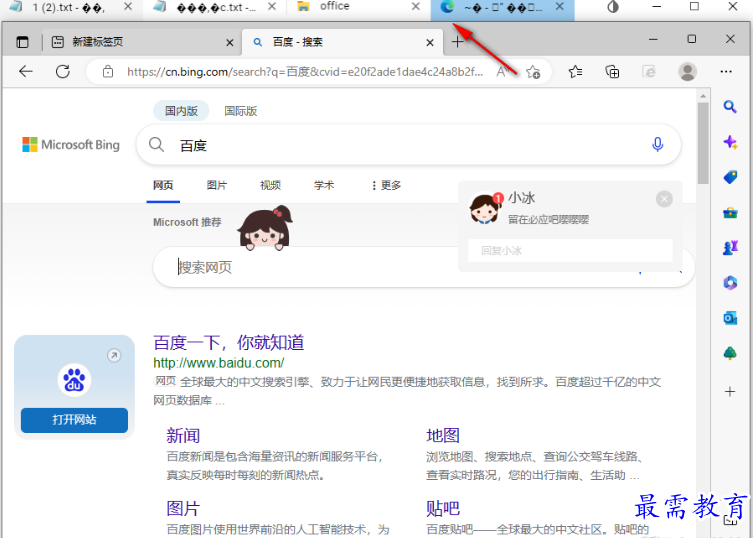Open the 图片 results tab
This screenshot has height=538, width=756.
[216, 185]
